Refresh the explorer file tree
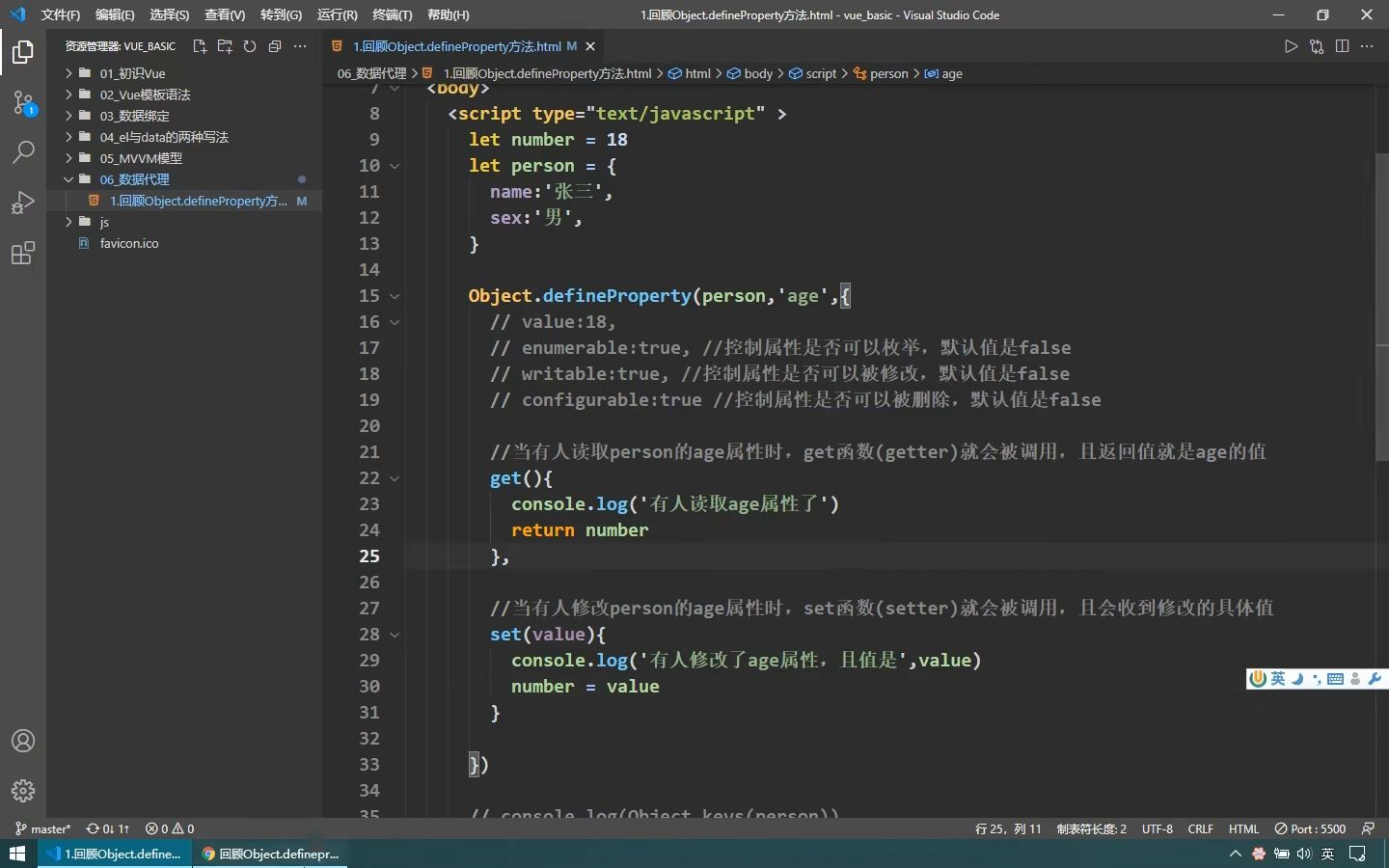1389x868 pixels. coord(250,46)
